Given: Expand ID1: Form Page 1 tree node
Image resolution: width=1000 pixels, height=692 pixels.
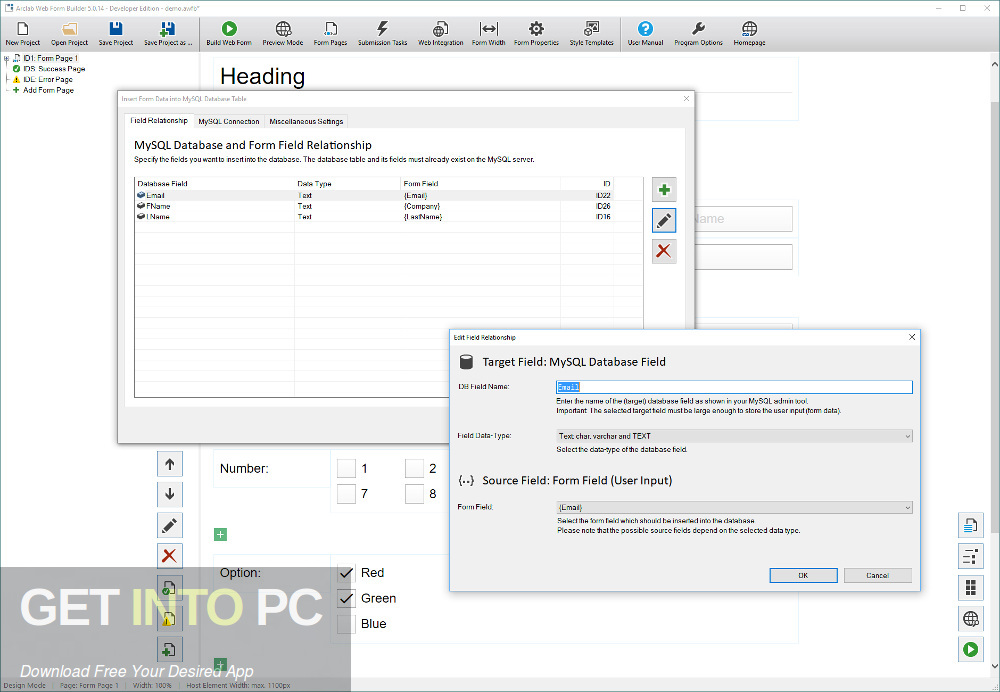Looking at the screenshot, I should pyautogui.click(x=6, y=58).
